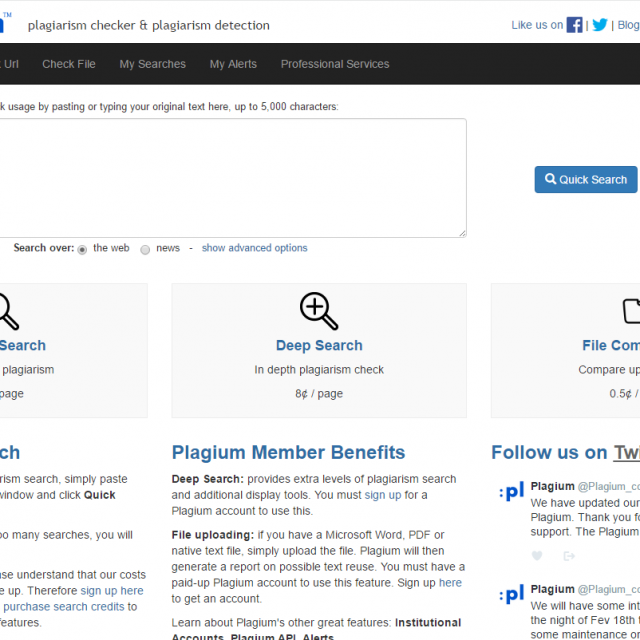Click the 'Plagium Member Benefits' heading

coord(288,452)
